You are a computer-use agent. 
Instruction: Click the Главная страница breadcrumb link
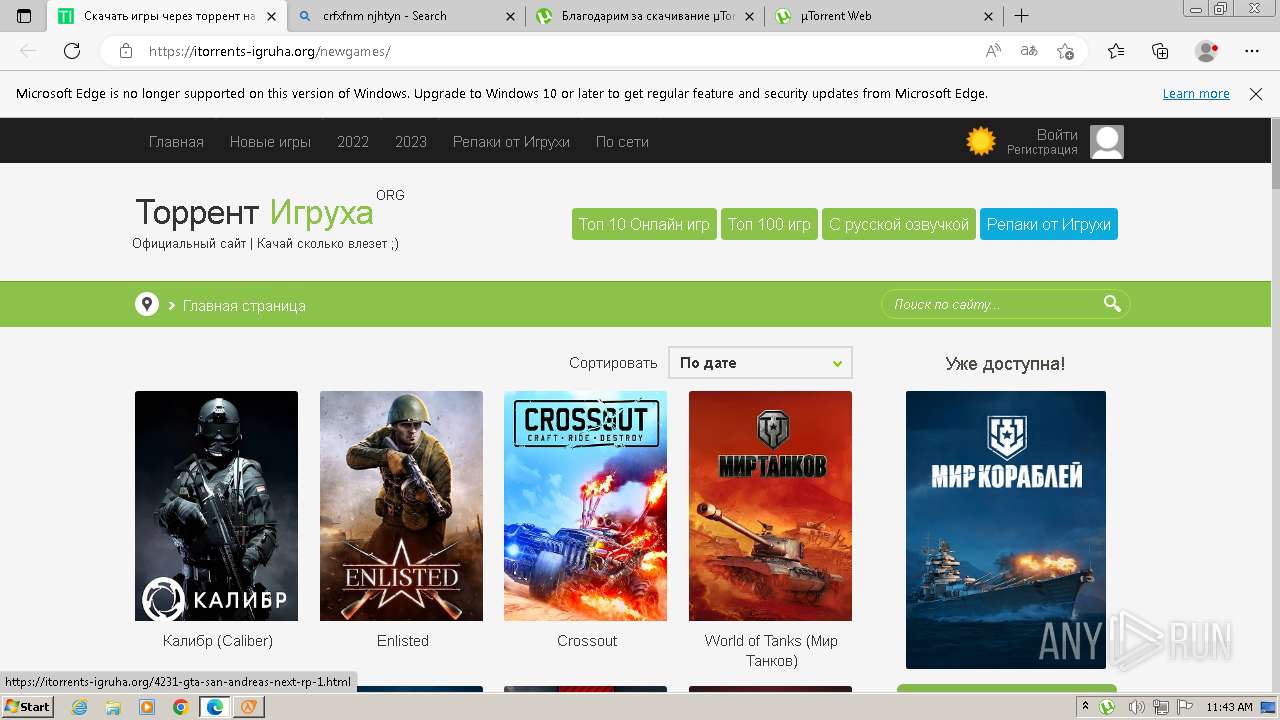pos(244,306)
